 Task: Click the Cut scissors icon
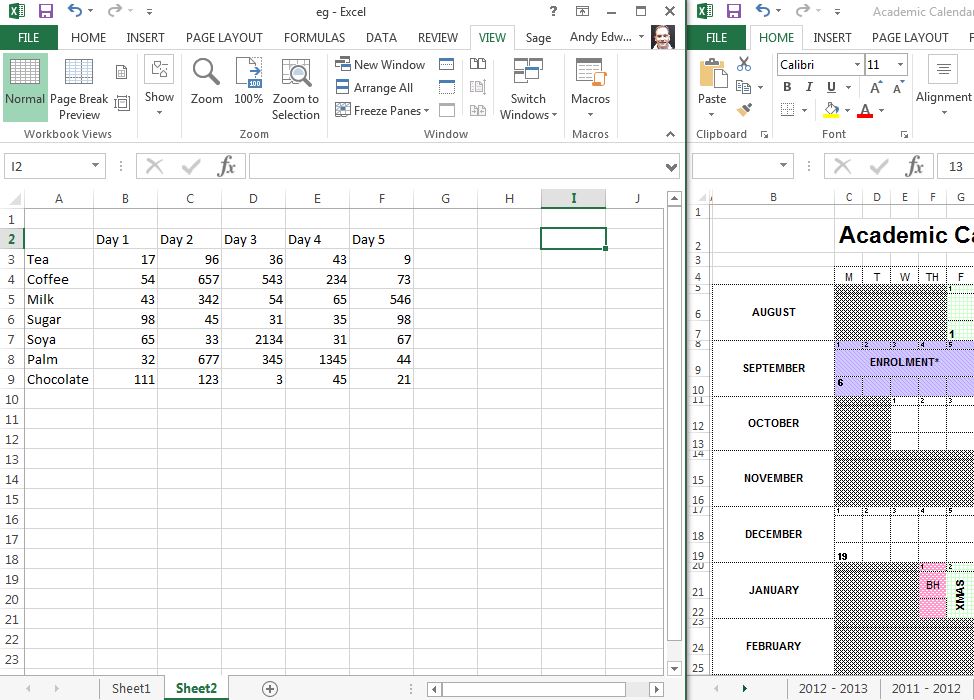coord(744,64)
